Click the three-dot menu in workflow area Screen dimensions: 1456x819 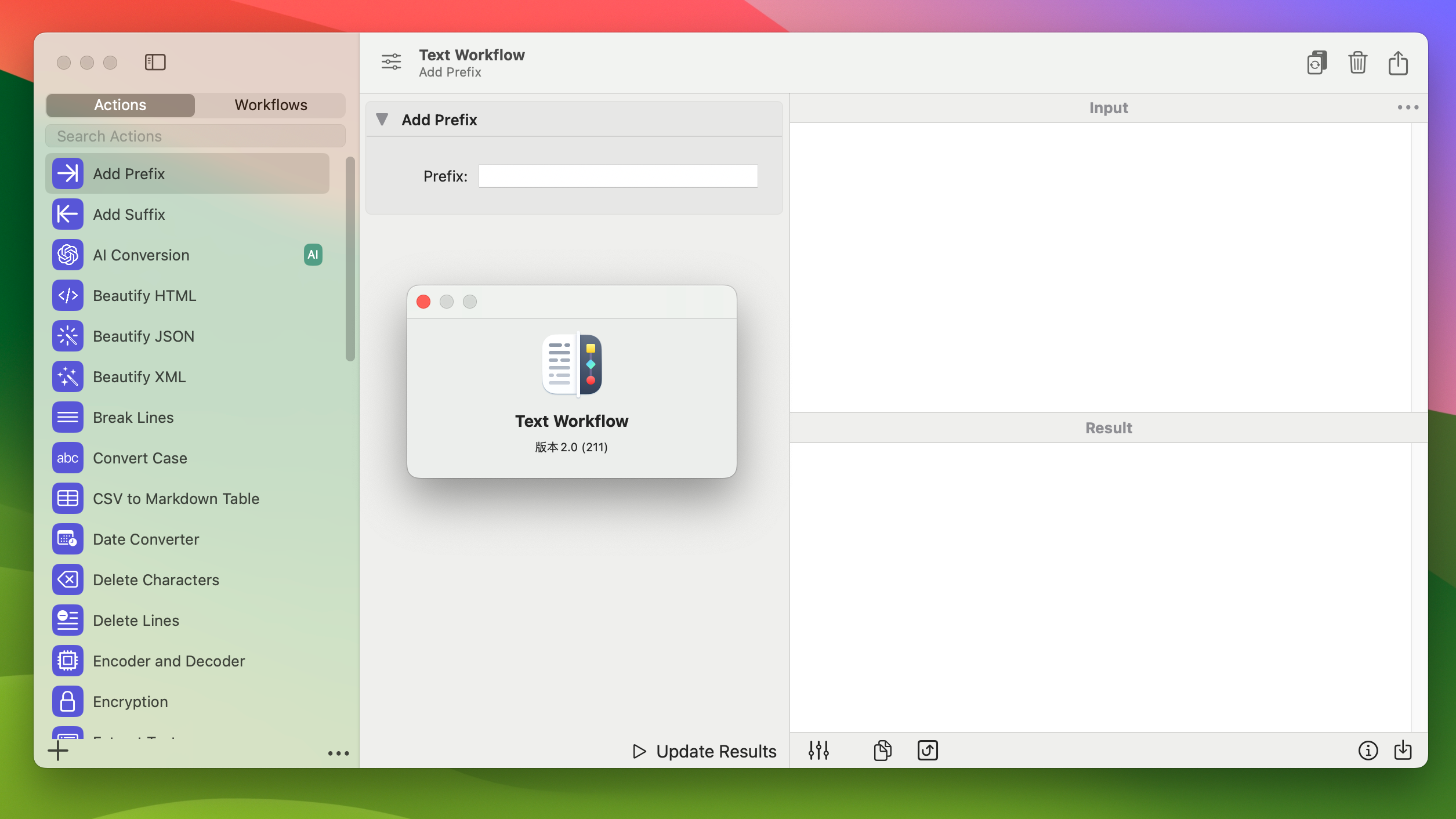pos(339,752)
